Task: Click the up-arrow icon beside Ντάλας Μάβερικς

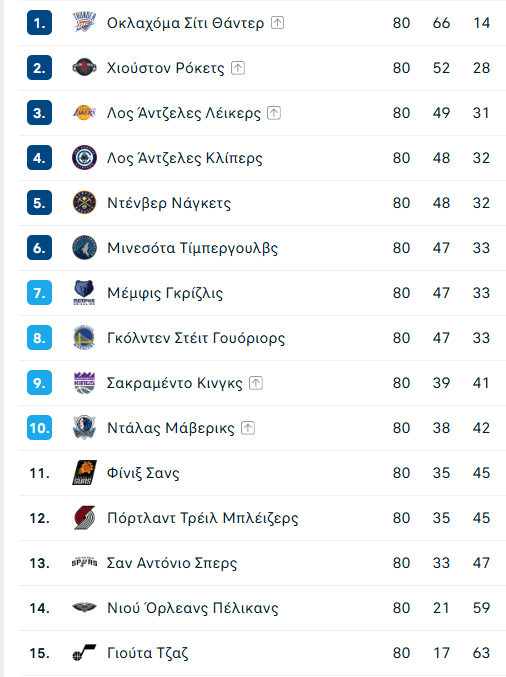Action: (x=248, y=428)
